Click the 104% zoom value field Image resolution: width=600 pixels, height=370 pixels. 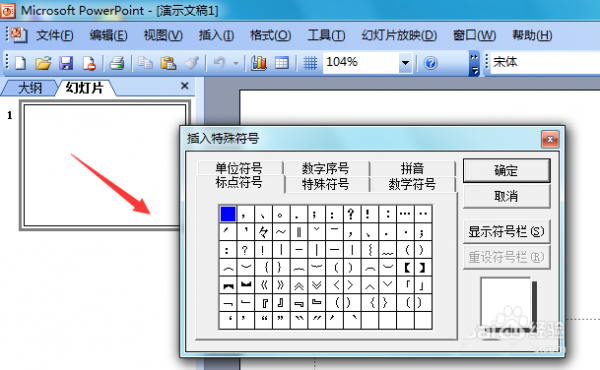[360, 62]
